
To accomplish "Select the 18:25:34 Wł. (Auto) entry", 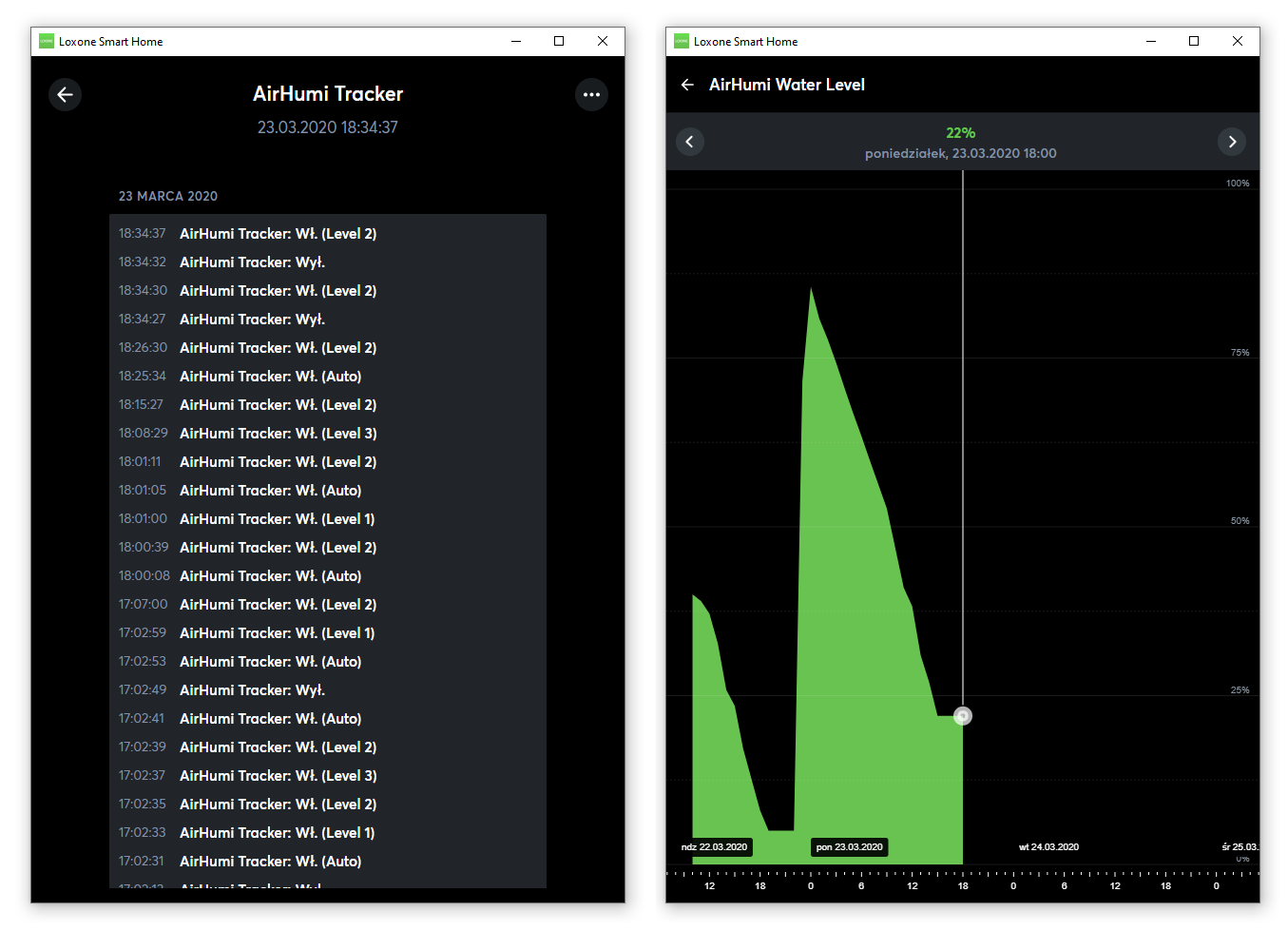I will coord(328,377).
